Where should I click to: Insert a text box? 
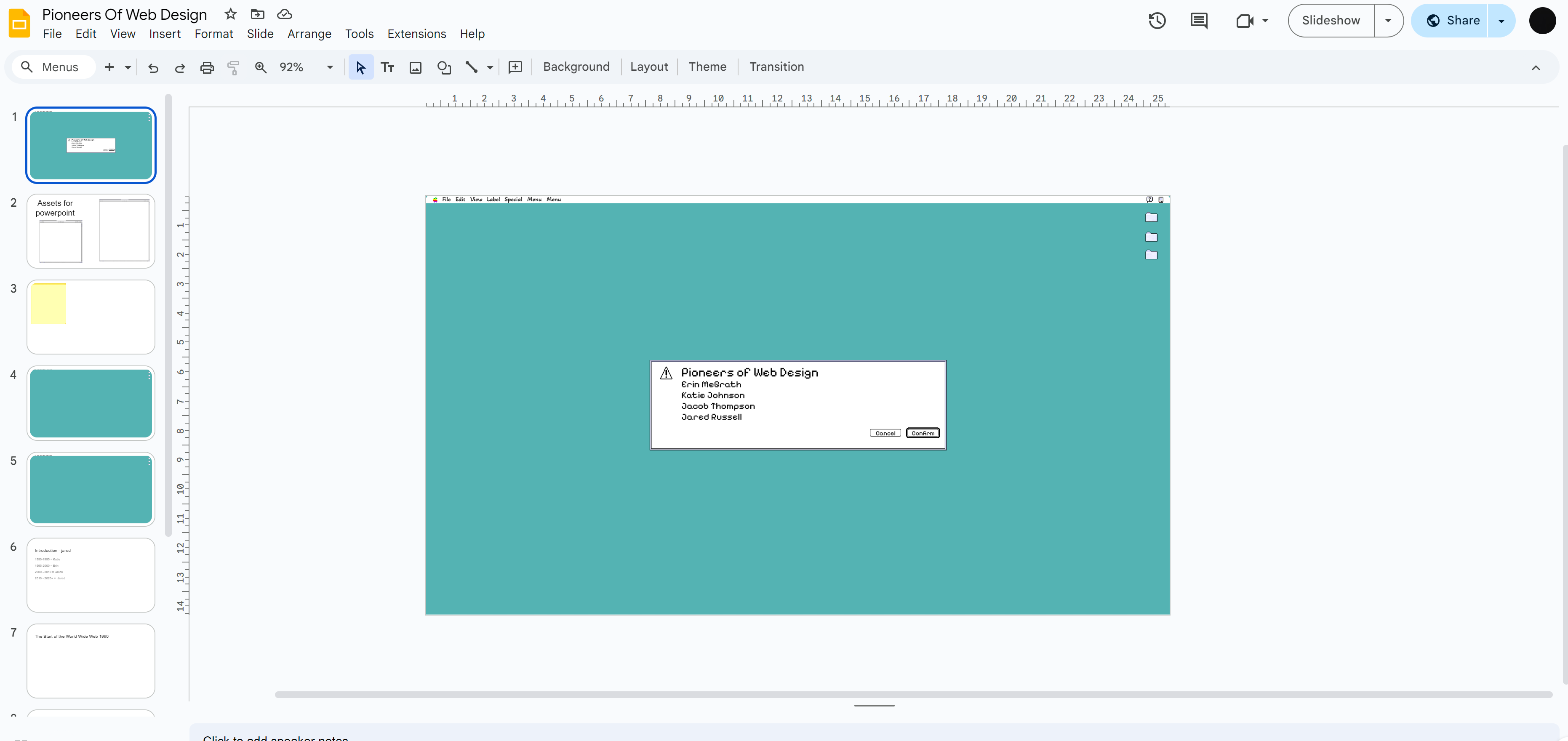pyautogui.click(x=388, y=67)
